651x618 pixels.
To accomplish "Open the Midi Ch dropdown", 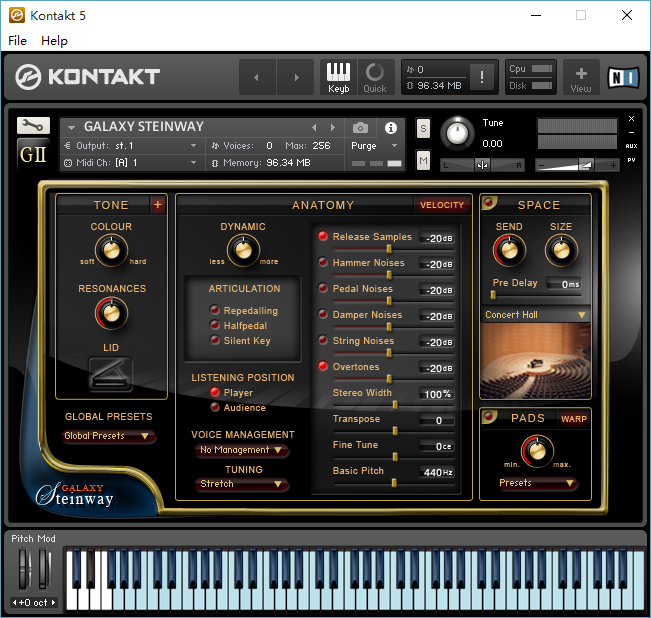I will (130, 163).
